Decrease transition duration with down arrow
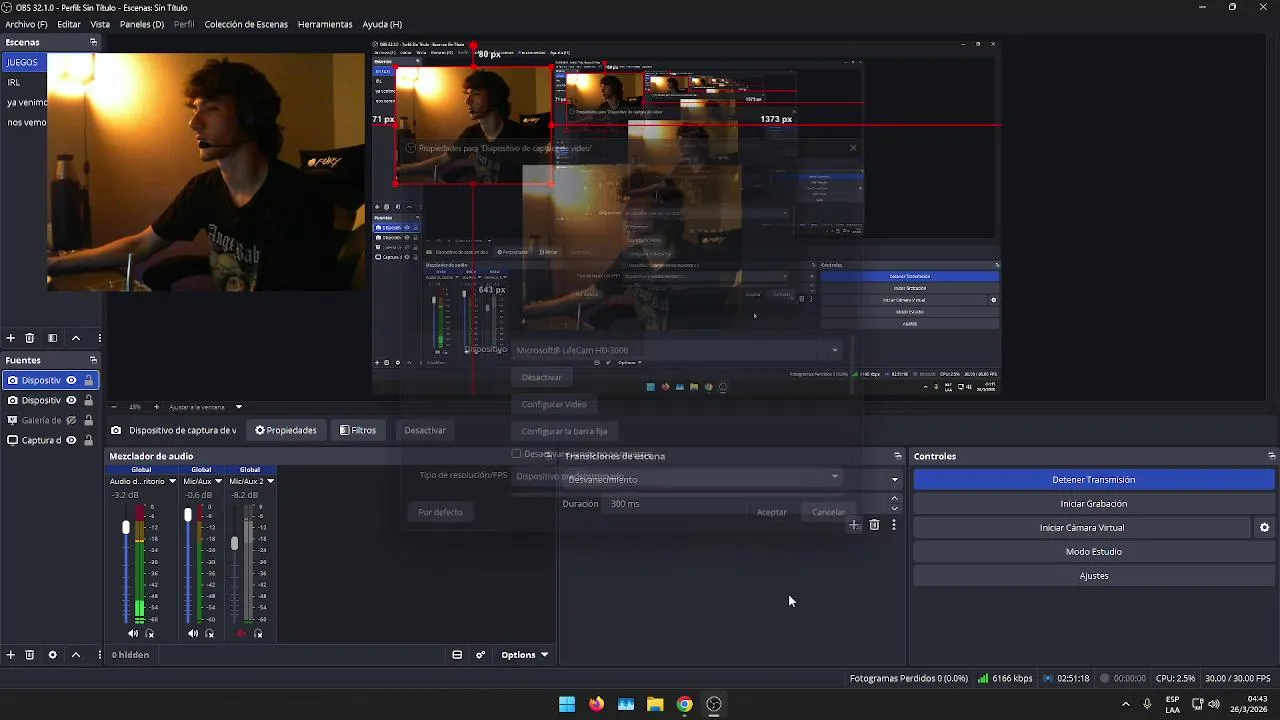The image size is (1280, 720). 894,508
